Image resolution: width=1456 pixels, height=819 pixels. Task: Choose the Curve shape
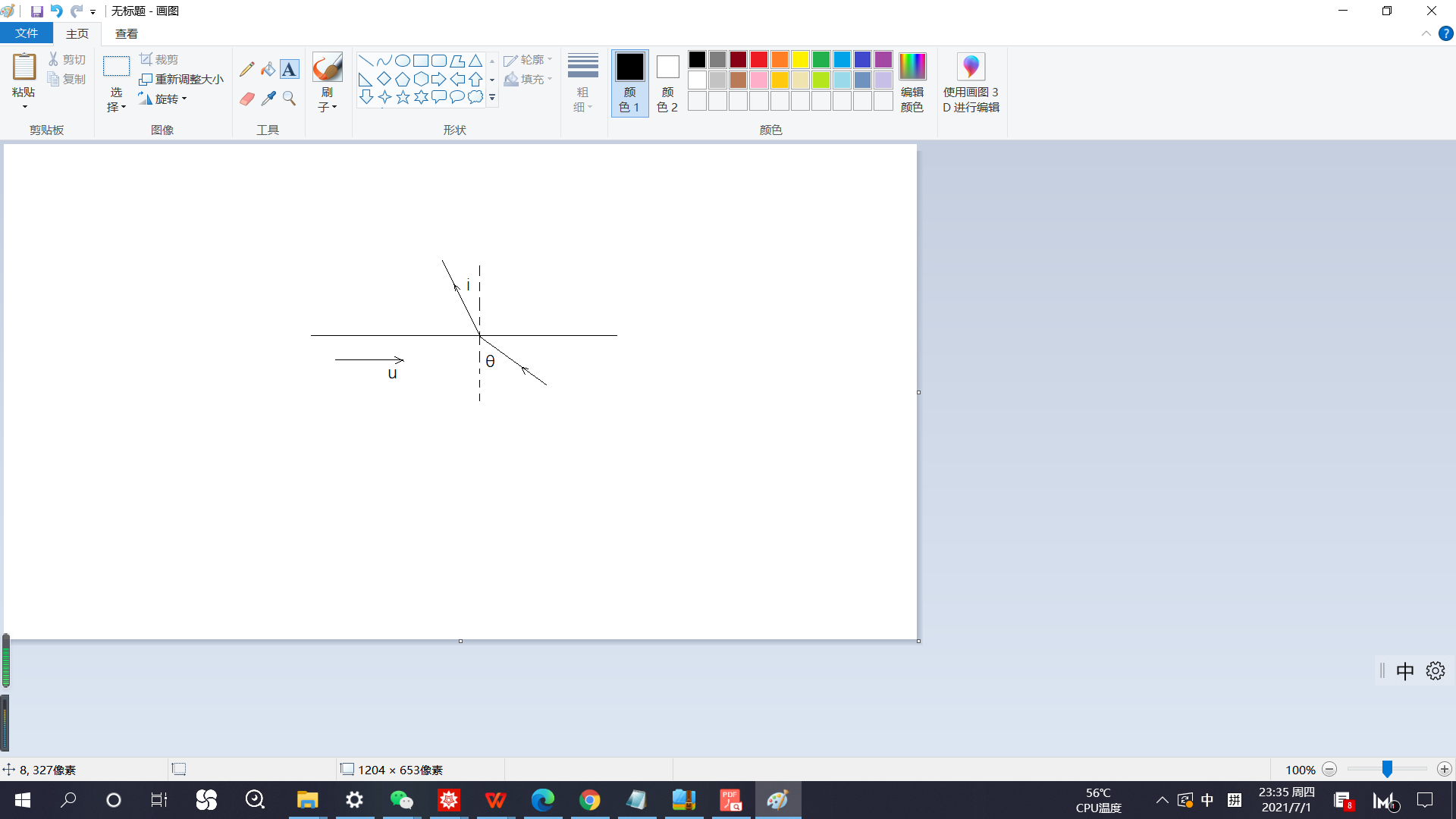tap(384, 61)
